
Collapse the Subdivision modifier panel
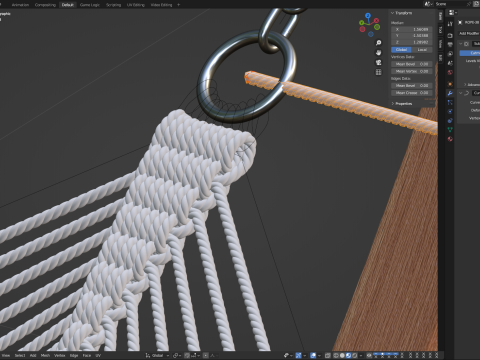pos(461,44)
